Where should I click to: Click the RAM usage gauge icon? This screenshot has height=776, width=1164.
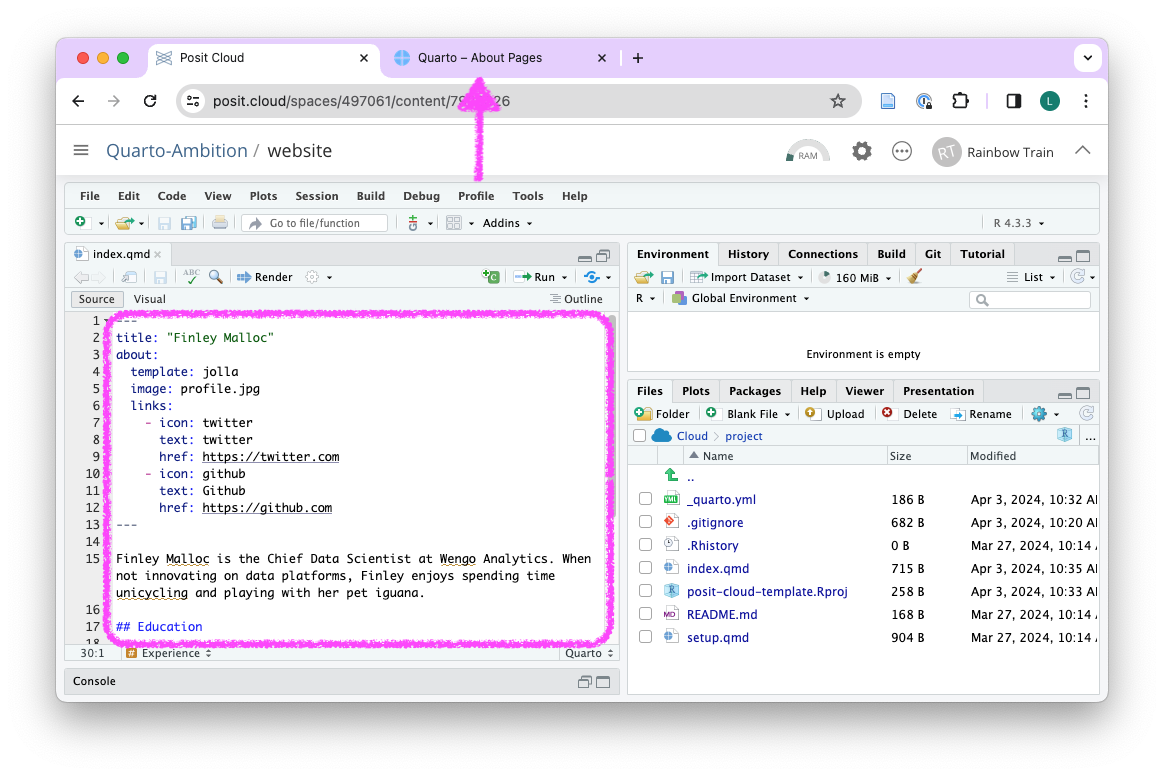(807, 152)
